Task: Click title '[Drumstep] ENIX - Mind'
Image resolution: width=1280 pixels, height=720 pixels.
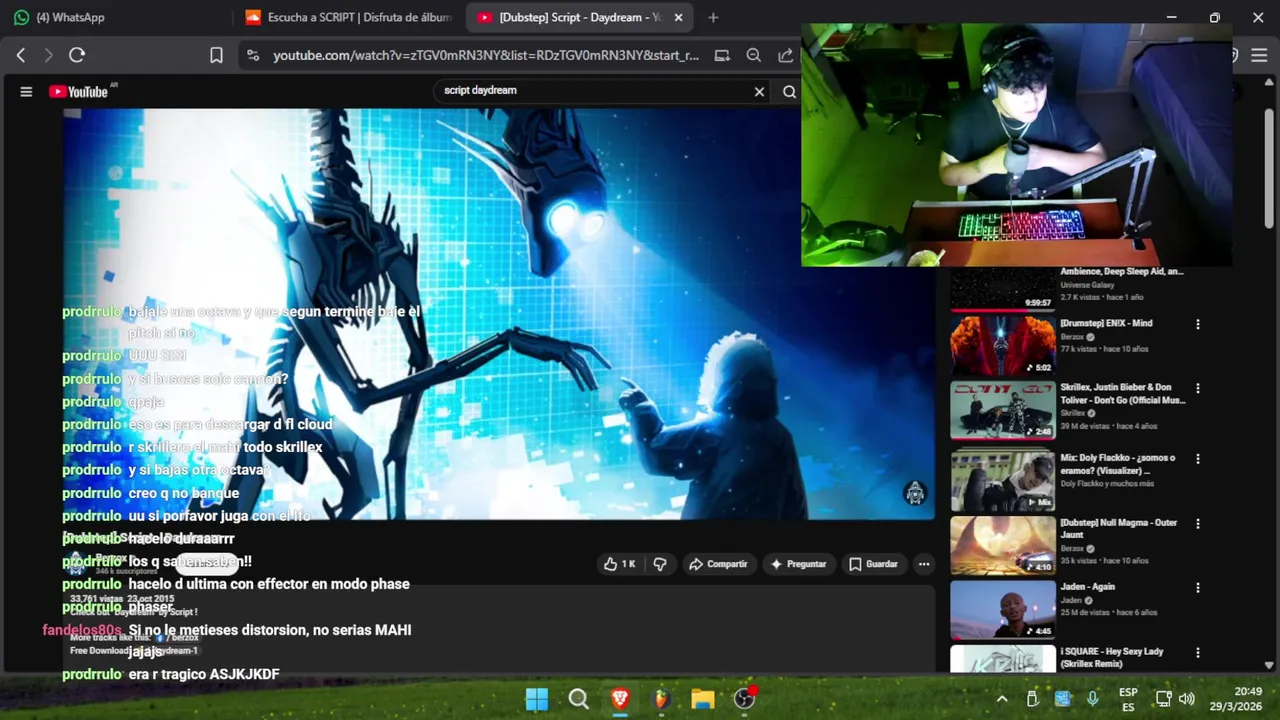Action: 1106,323
